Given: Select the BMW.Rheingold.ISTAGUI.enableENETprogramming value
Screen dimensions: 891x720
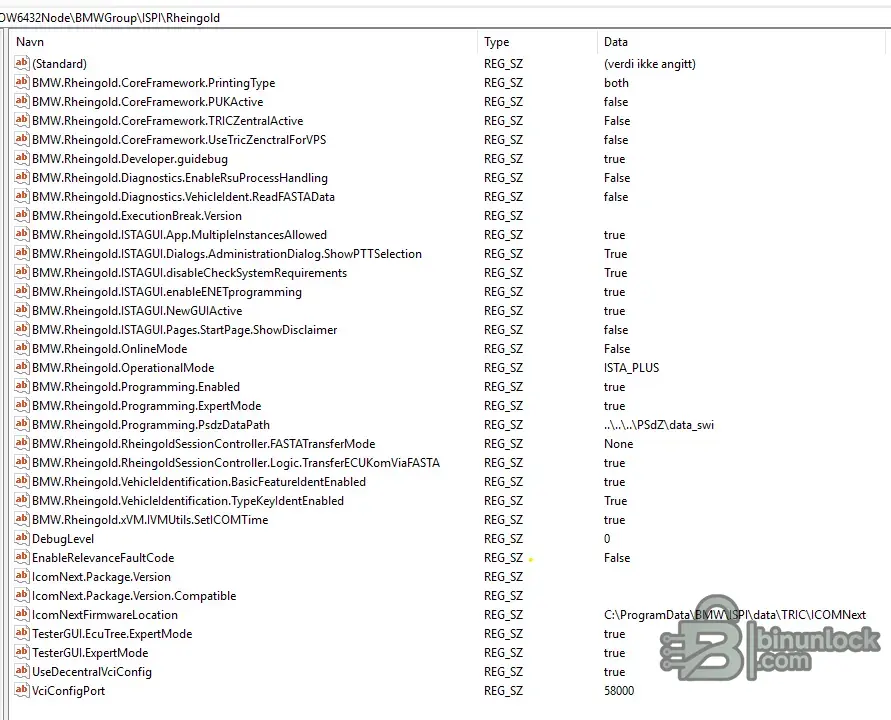Looking at the screenshot, I should pyautogui.click(x=166, y=292).
